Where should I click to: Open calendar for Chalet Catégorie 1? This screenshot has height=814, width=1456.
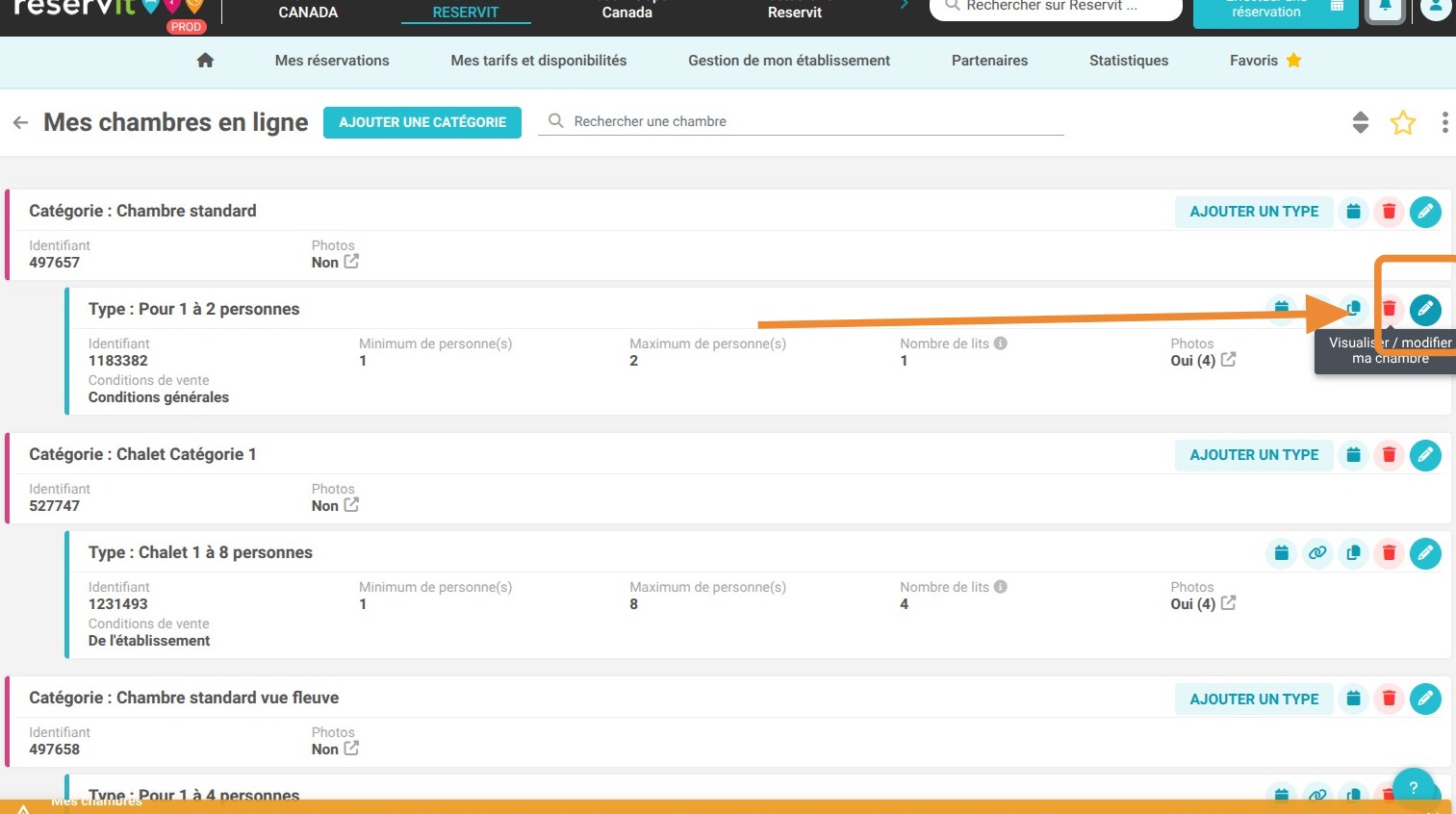[x=1353, y=455]
